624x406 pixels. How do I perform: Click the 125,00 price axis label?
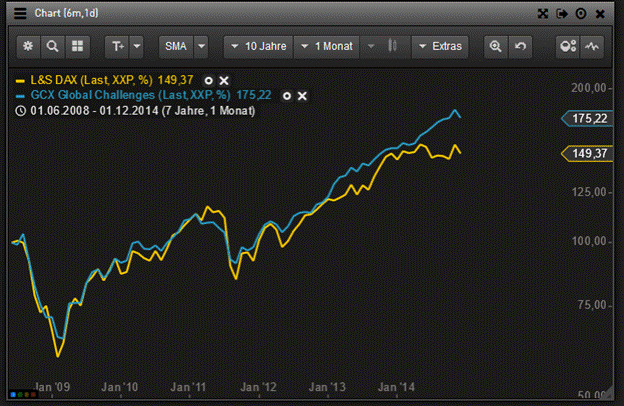(x=589, y=192)
